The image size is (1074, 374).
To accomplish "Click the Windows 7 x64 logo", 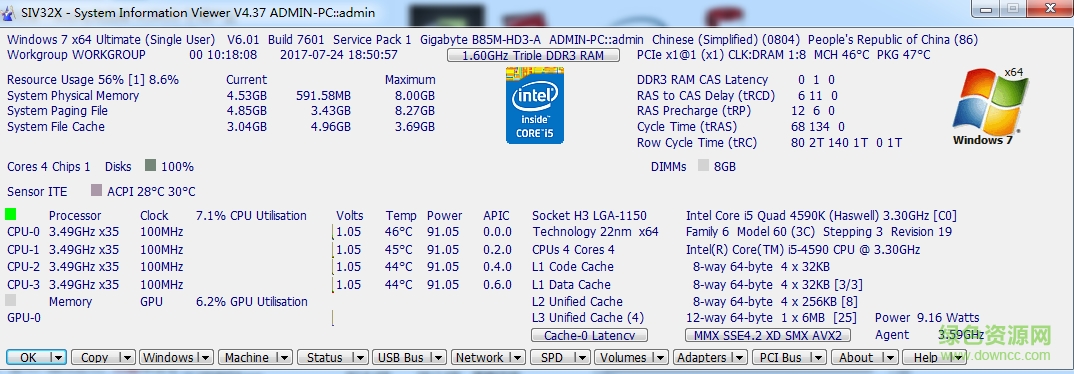I will tap(991, 106).
